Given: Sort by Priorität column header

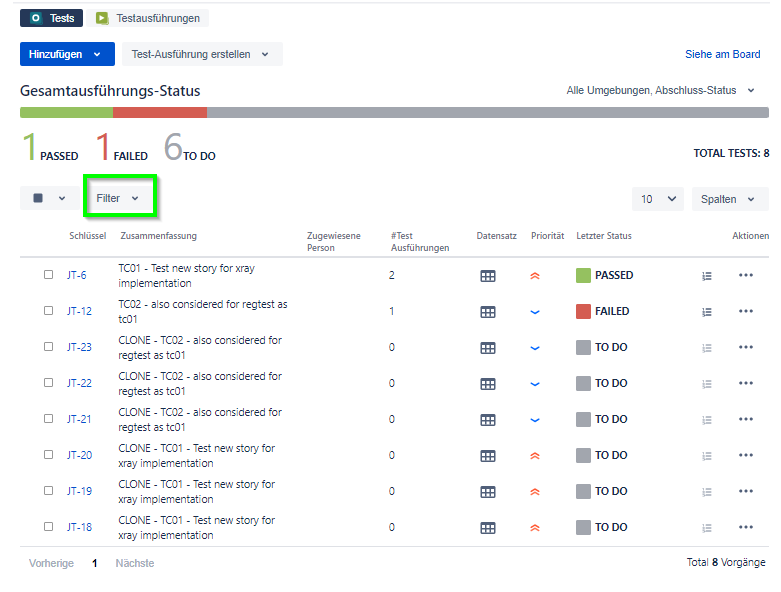Looking at the screenshot, I should [x=547, y=236].
